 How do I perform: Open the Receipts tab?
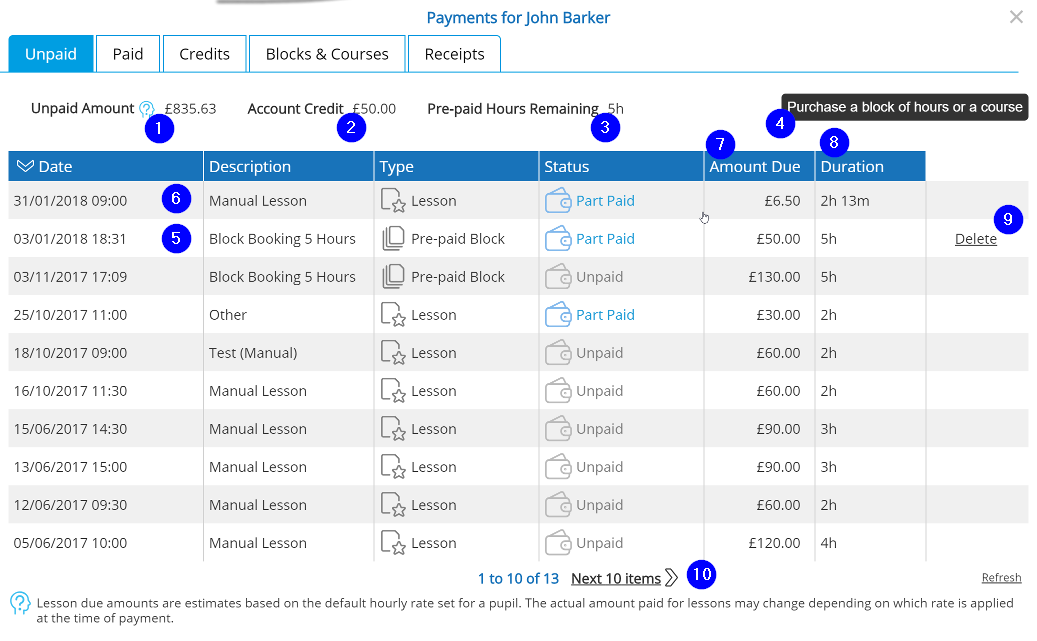coord(454,54)
